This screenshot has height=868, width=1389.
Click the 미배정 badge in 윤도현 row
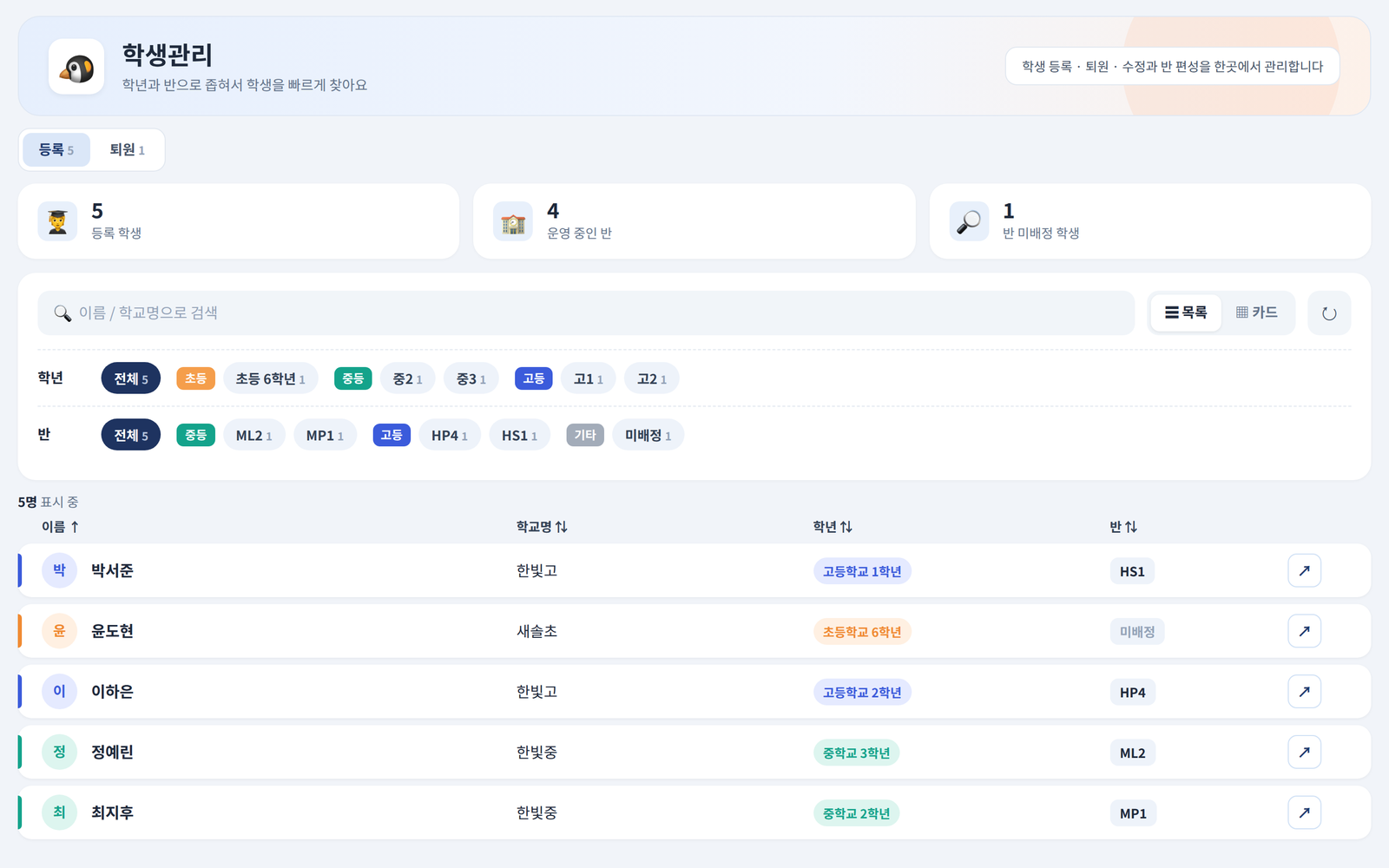[x=1137, y=632]
